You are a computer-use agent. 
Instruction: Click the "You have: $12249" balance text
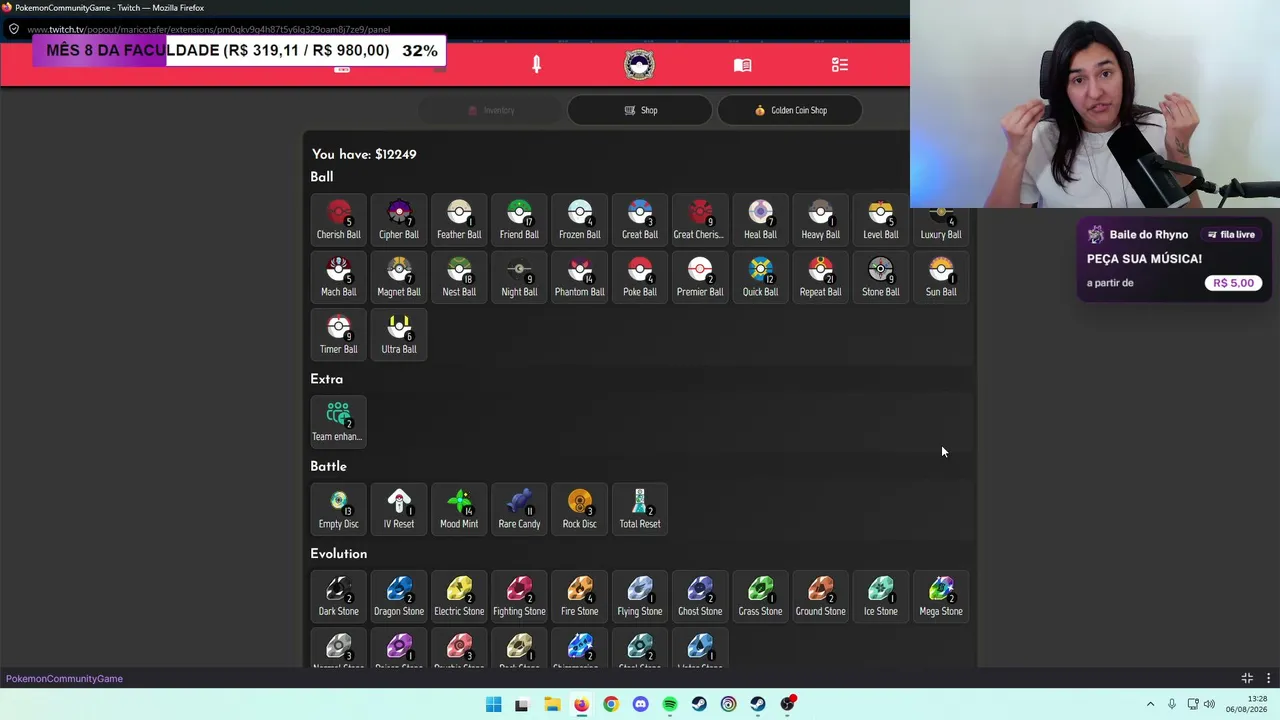click(364, 154)
